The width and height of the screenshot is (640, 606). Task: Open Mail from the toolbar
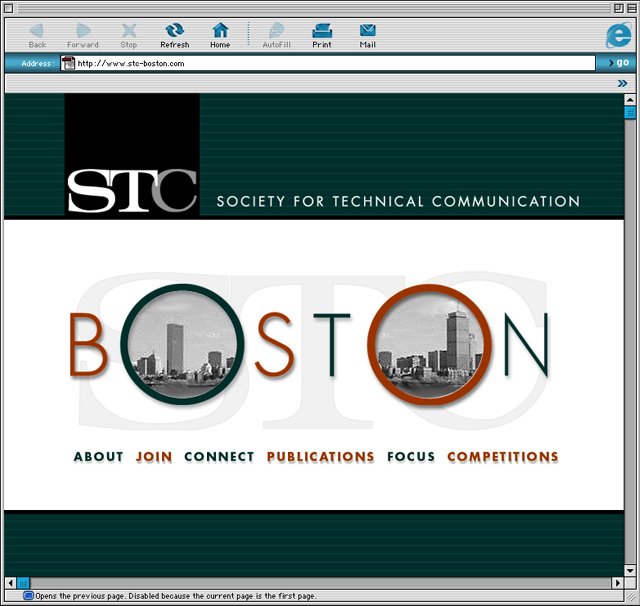368,31
